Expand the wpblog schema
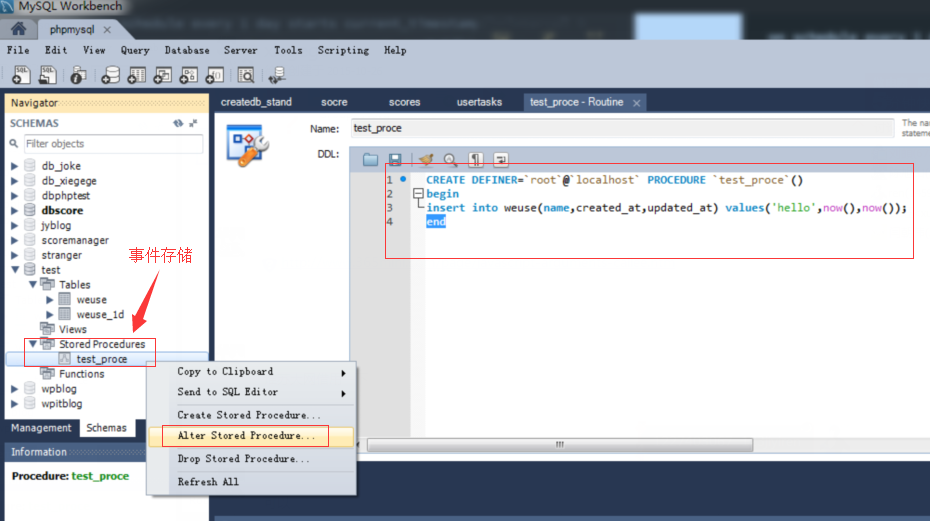The height and width of the screenshot is (521, 930). coord(15,389)
